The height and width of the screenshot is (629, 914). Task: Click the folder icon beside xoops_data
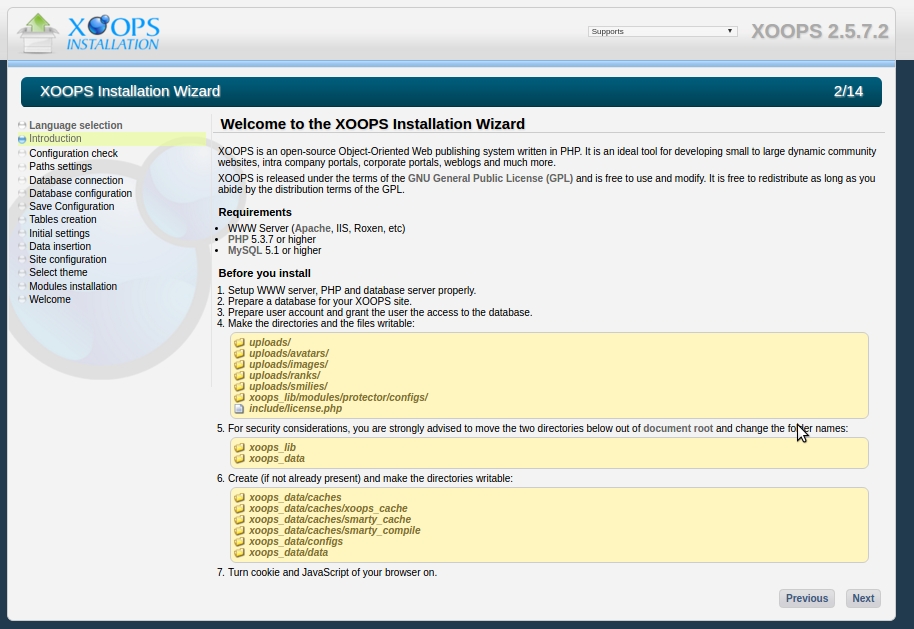coord(239,459)
